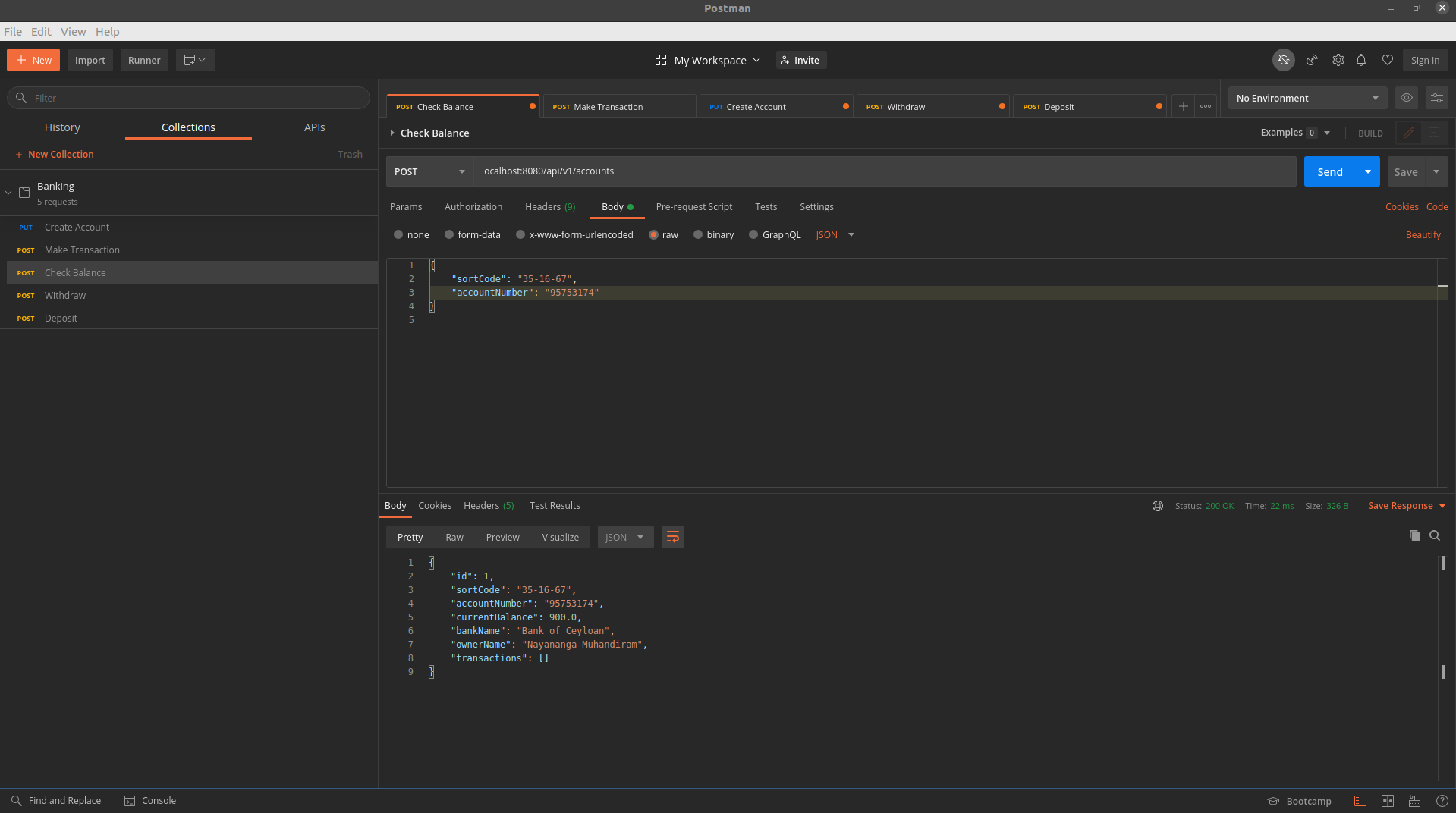Open the help question mark icon
1456x813 pixels.
pyautogui.click(x=1442, y=801)
